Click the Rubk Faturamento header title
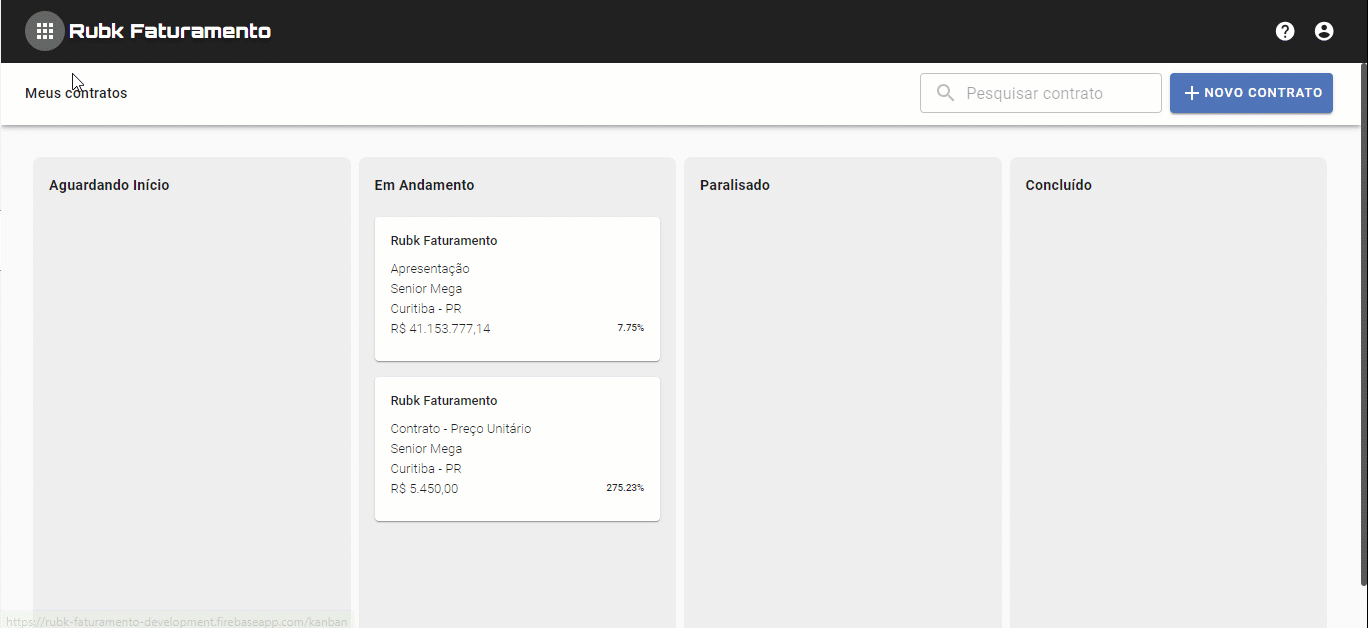Screen dimensions: 1368x628 point(170,31)
